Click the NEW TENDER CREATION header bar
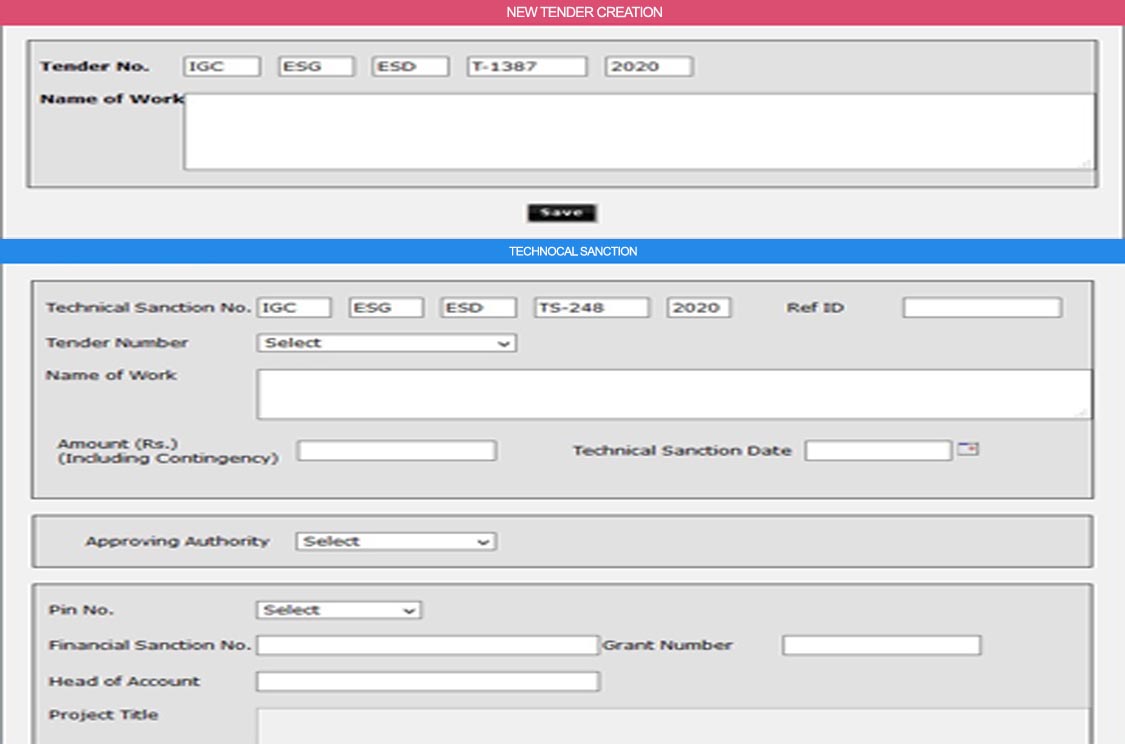The width and height of the screenshot is (1125, 744). click(562, 12)
